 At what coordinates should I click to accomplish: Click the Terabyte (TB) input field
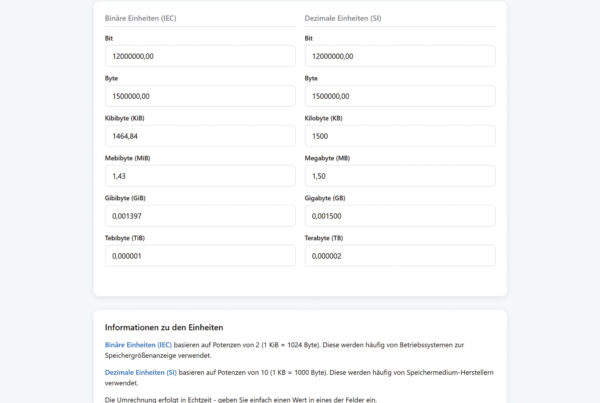(400, 256)
